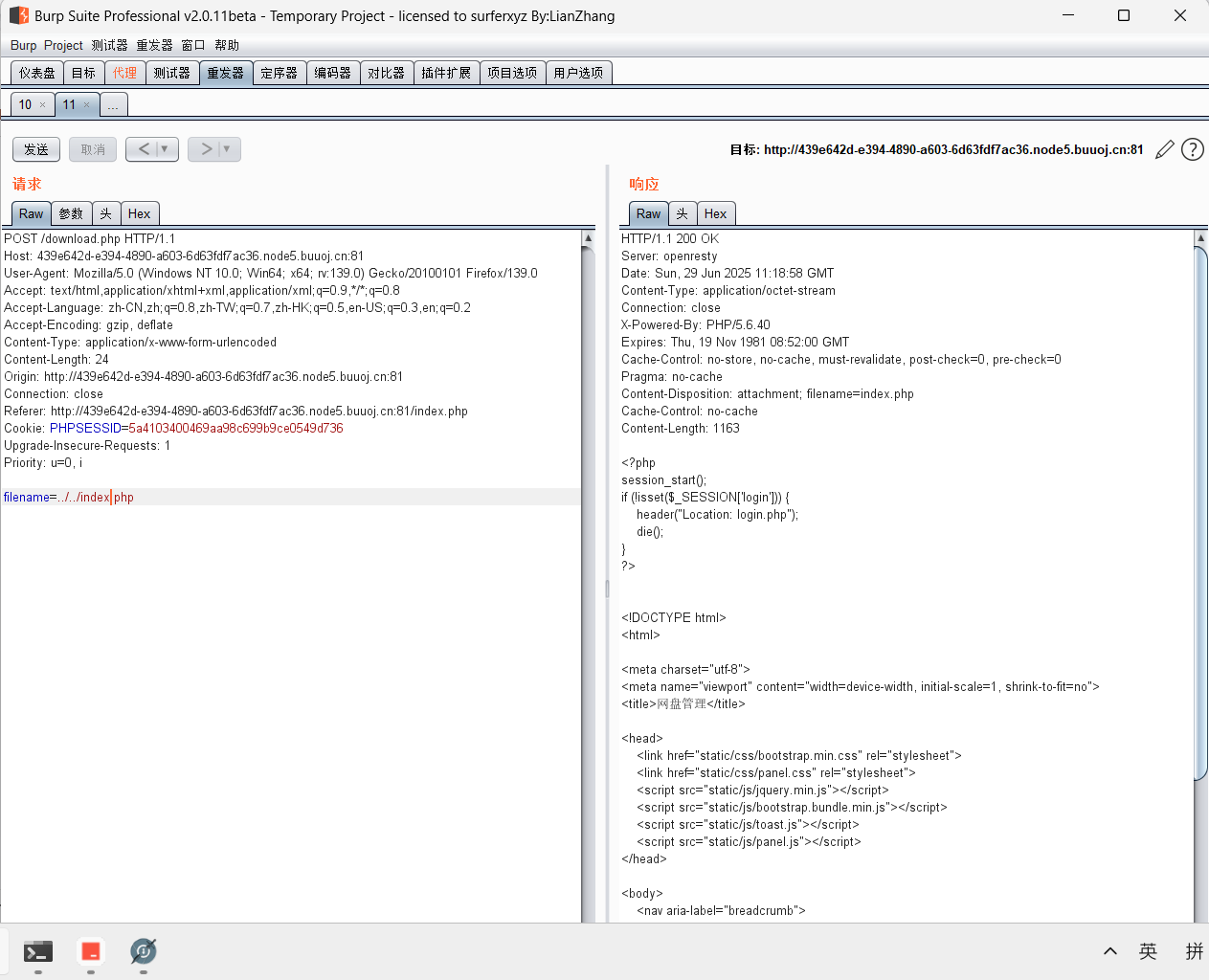Click the session_start(); code line

(664, 479)
